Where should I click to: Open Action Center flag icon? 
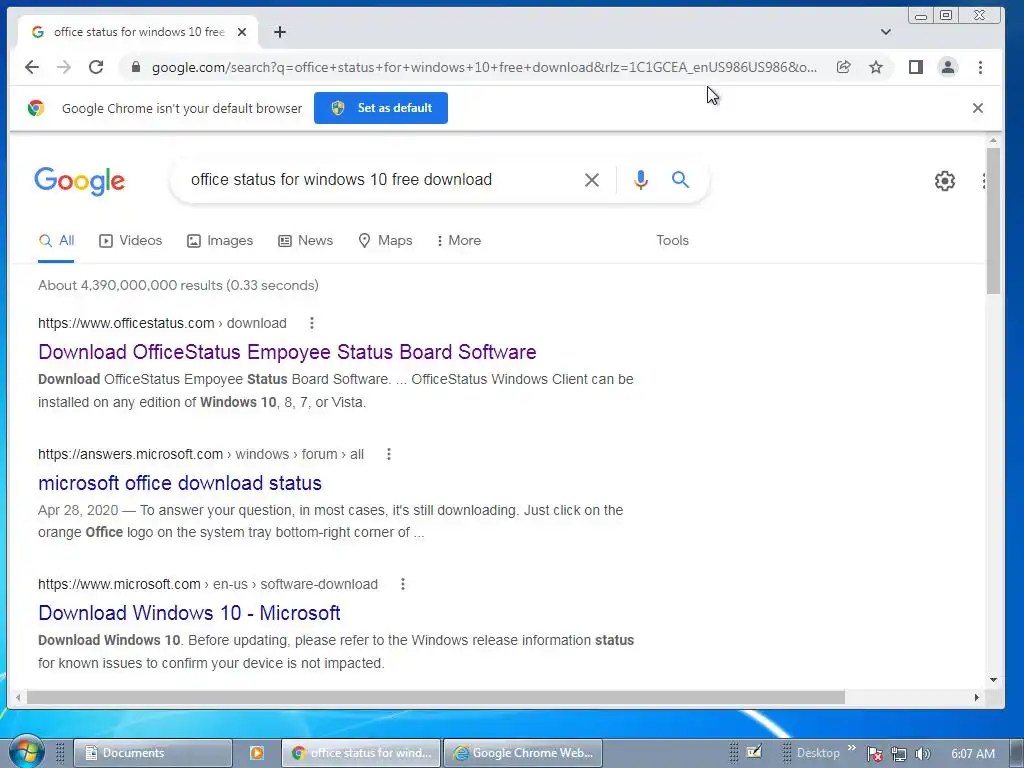[x=874, y=754]
